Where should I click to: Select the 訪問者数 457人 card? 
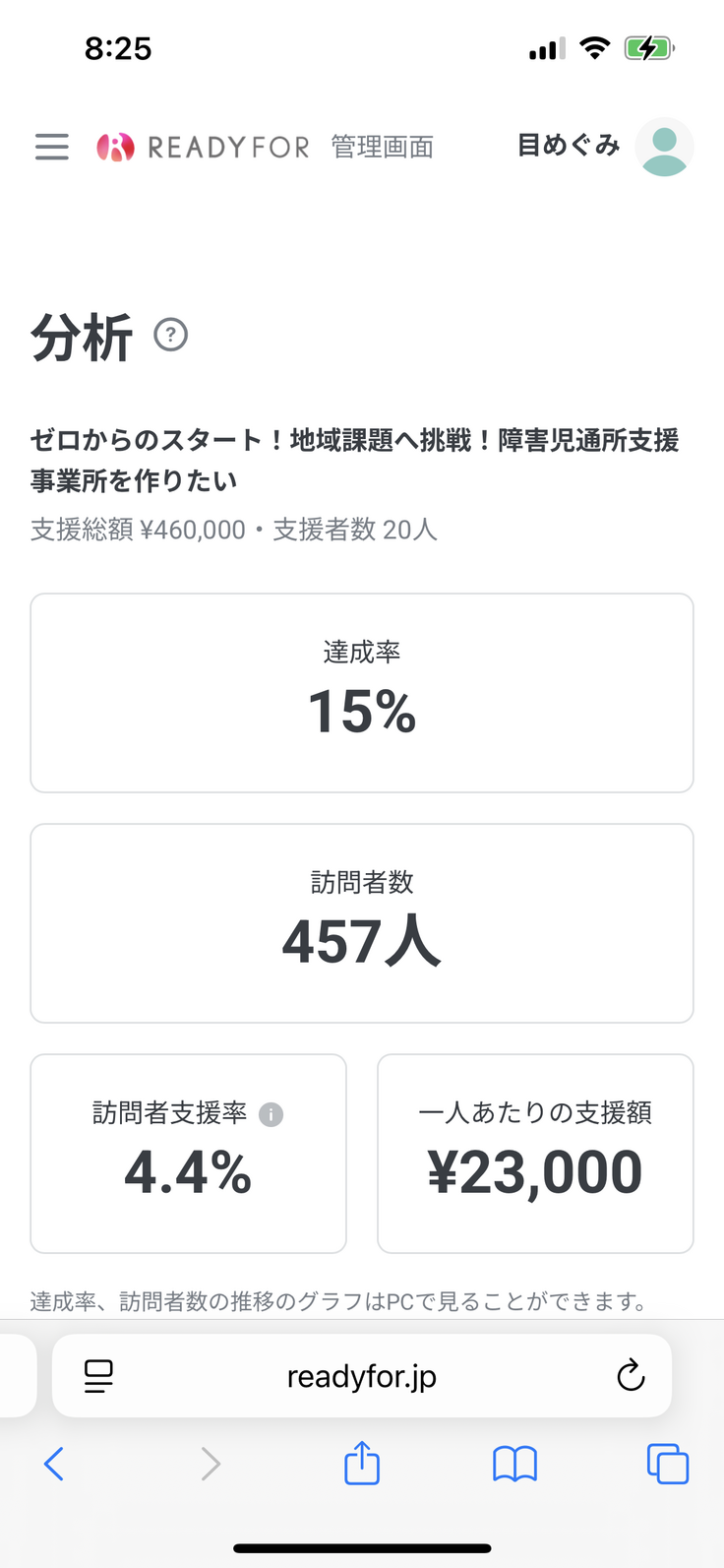click(362, 922)
